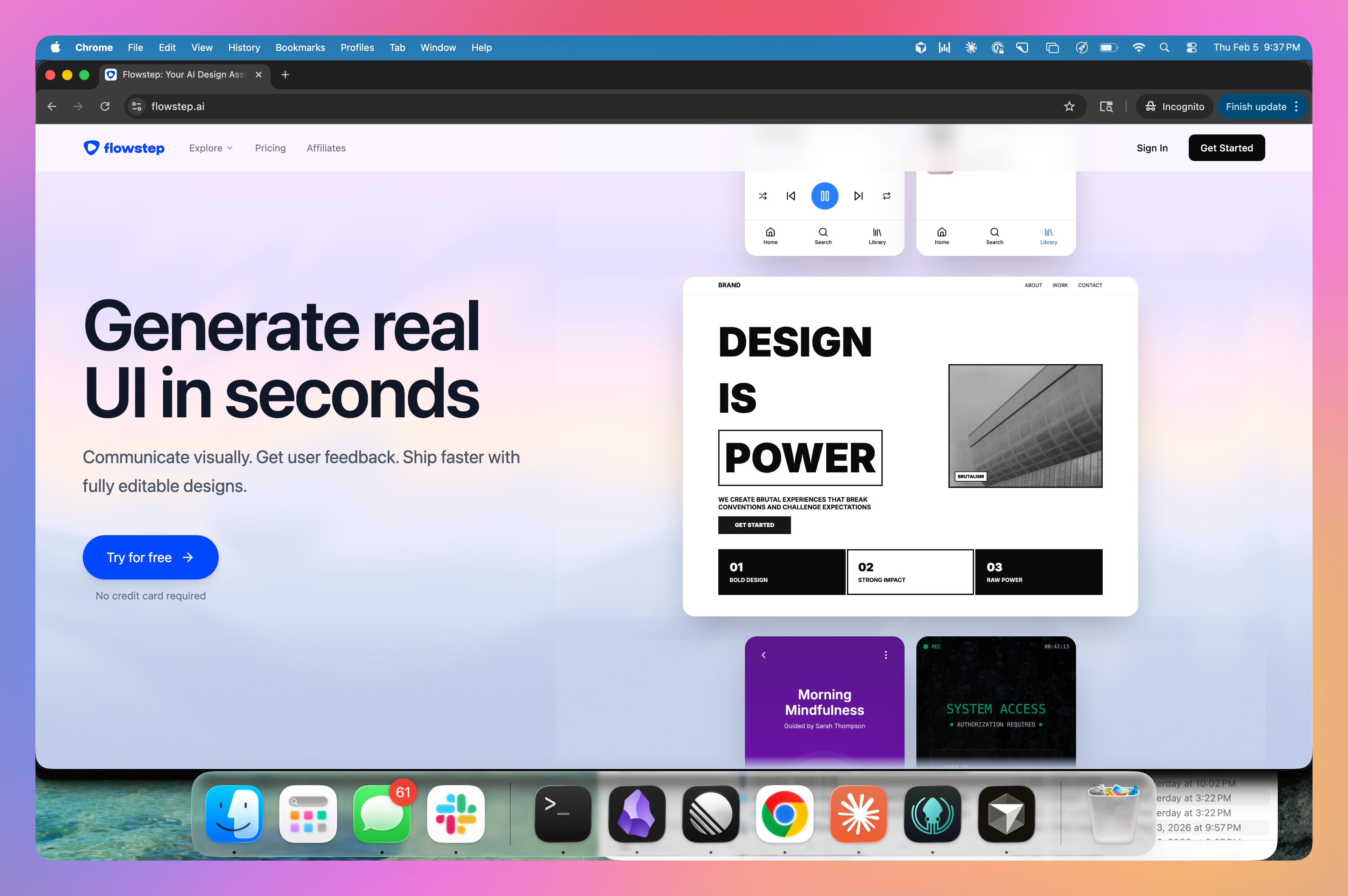The image size is (1348, 896).
Task: Pause playback with the blue pause button
Action: 824,196
